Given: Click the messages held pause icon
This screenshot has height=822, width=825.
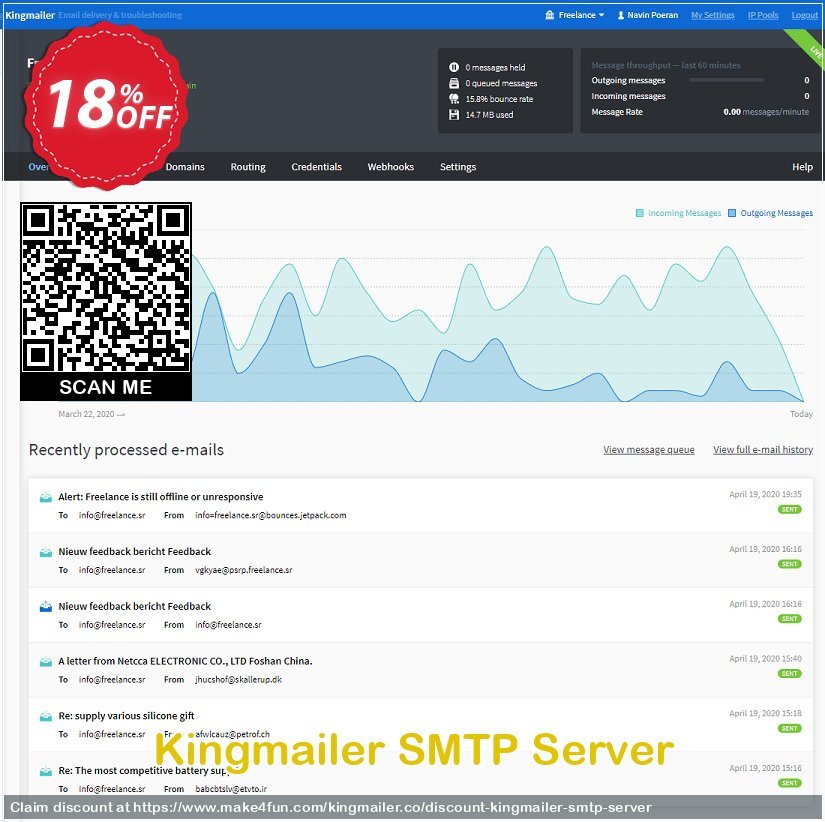Looking at the screenshot, I should (454, 67).
